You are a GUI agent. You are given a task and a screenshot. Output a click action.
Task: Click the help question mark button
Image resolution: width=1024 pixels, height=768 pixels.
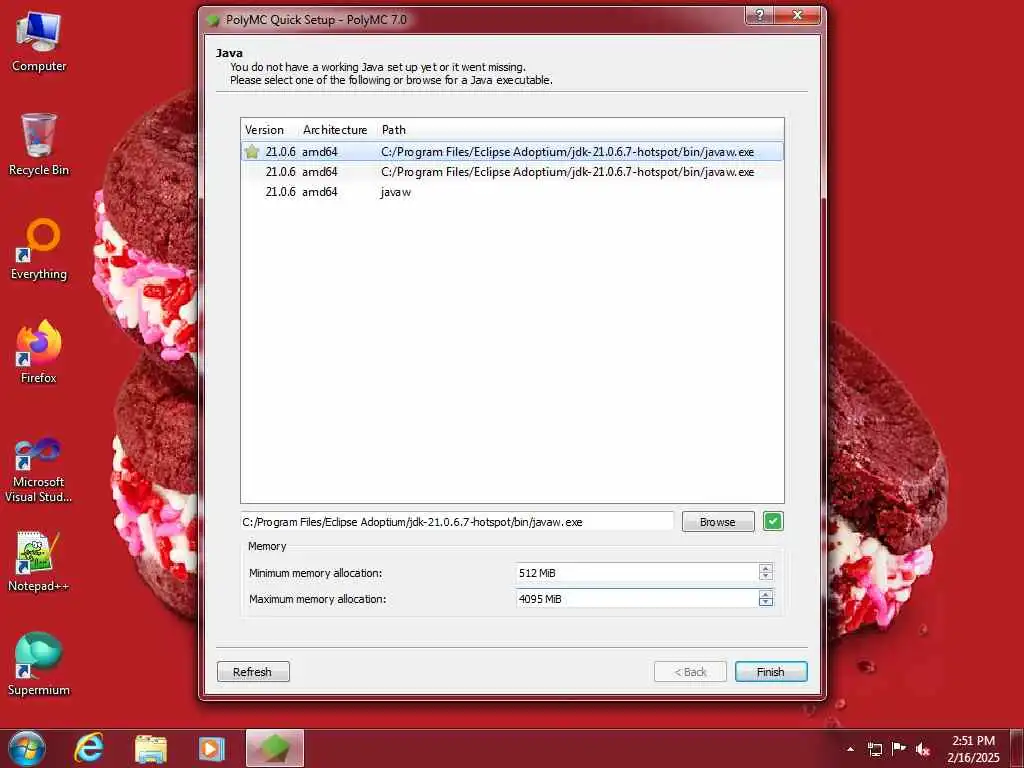click(x=760, y=16)
